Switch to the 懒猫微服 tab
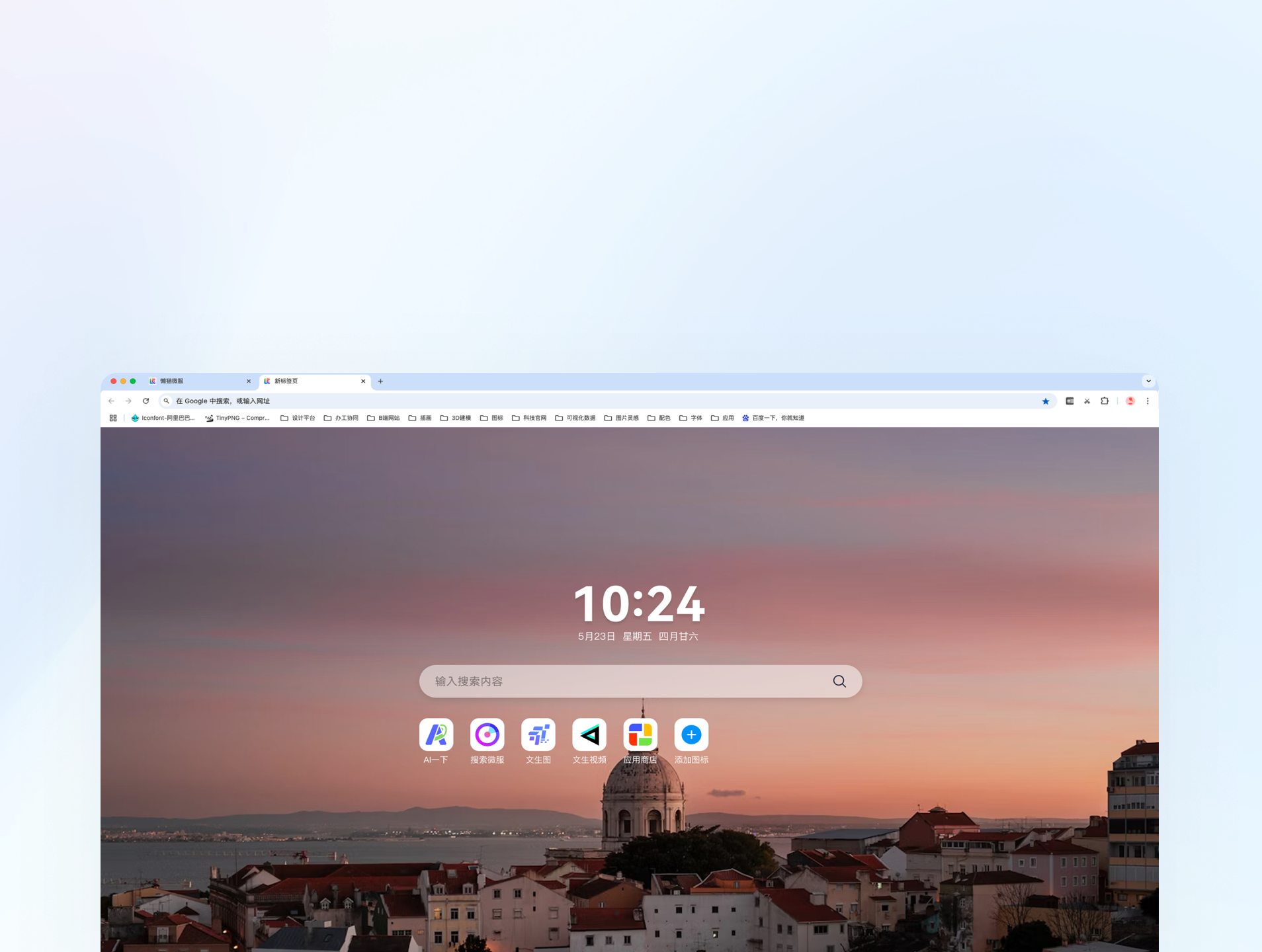Image resolution: width=1262 pixels, height=952 pixels. click(198, 381)
